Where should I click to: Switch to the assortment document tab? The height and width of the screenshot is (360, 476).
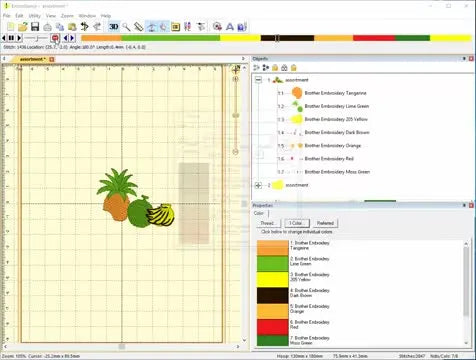pyautogui.click(x=32, y=59)
